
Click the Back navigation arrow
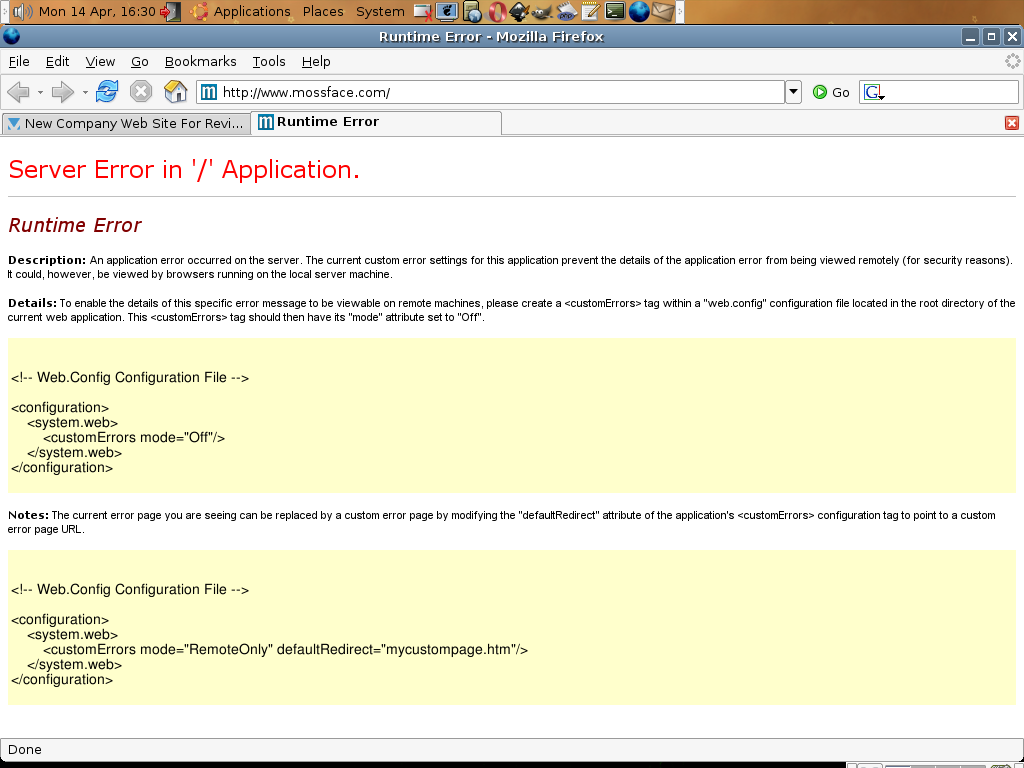pos(18,92)
